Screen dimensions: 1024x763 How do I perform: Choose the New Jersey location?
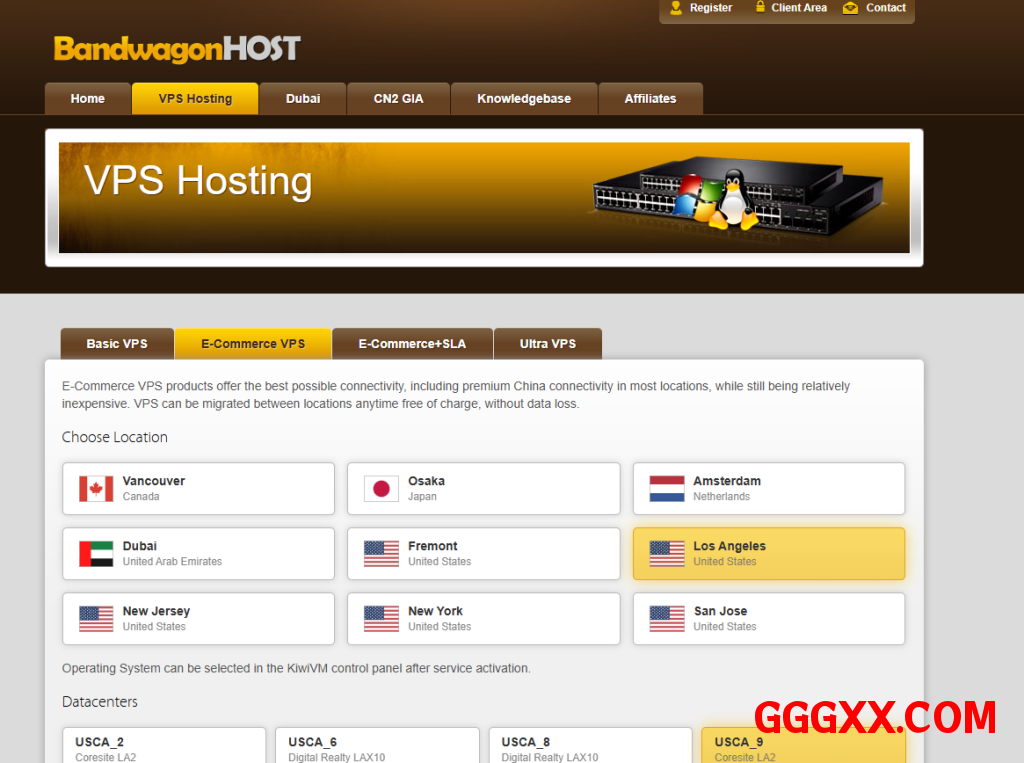pos(198,619)
